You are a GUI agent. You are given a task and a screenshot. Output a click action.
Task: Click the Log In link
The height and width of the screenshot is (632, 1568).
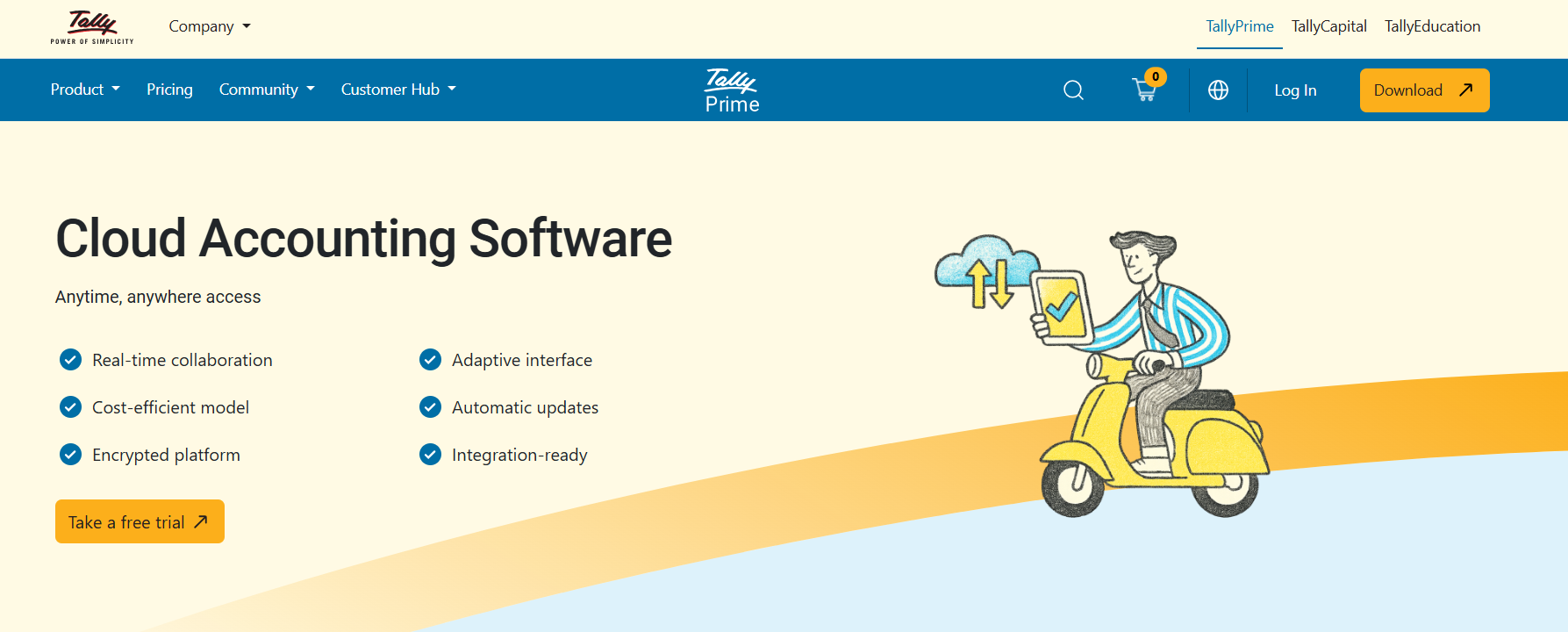1295,90
